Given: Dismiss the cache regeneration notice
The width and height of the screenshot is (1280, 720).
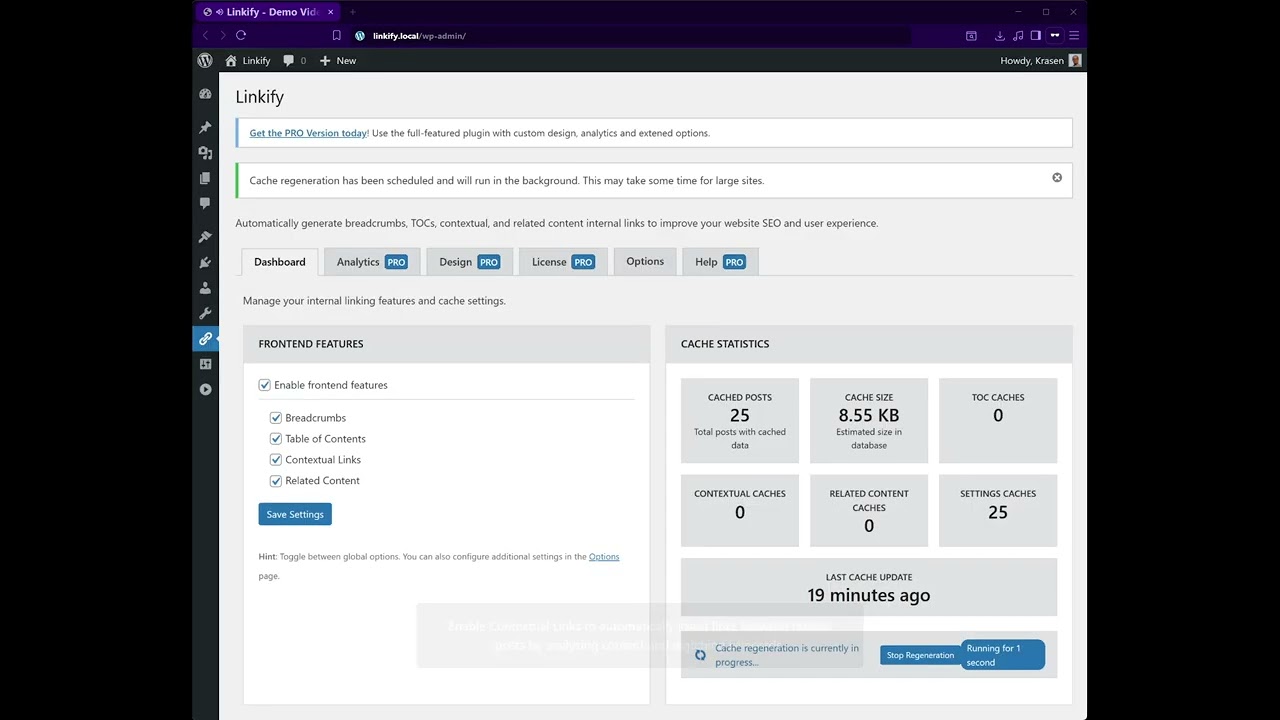Looking at the screenshot, I should pos(1057,177).
